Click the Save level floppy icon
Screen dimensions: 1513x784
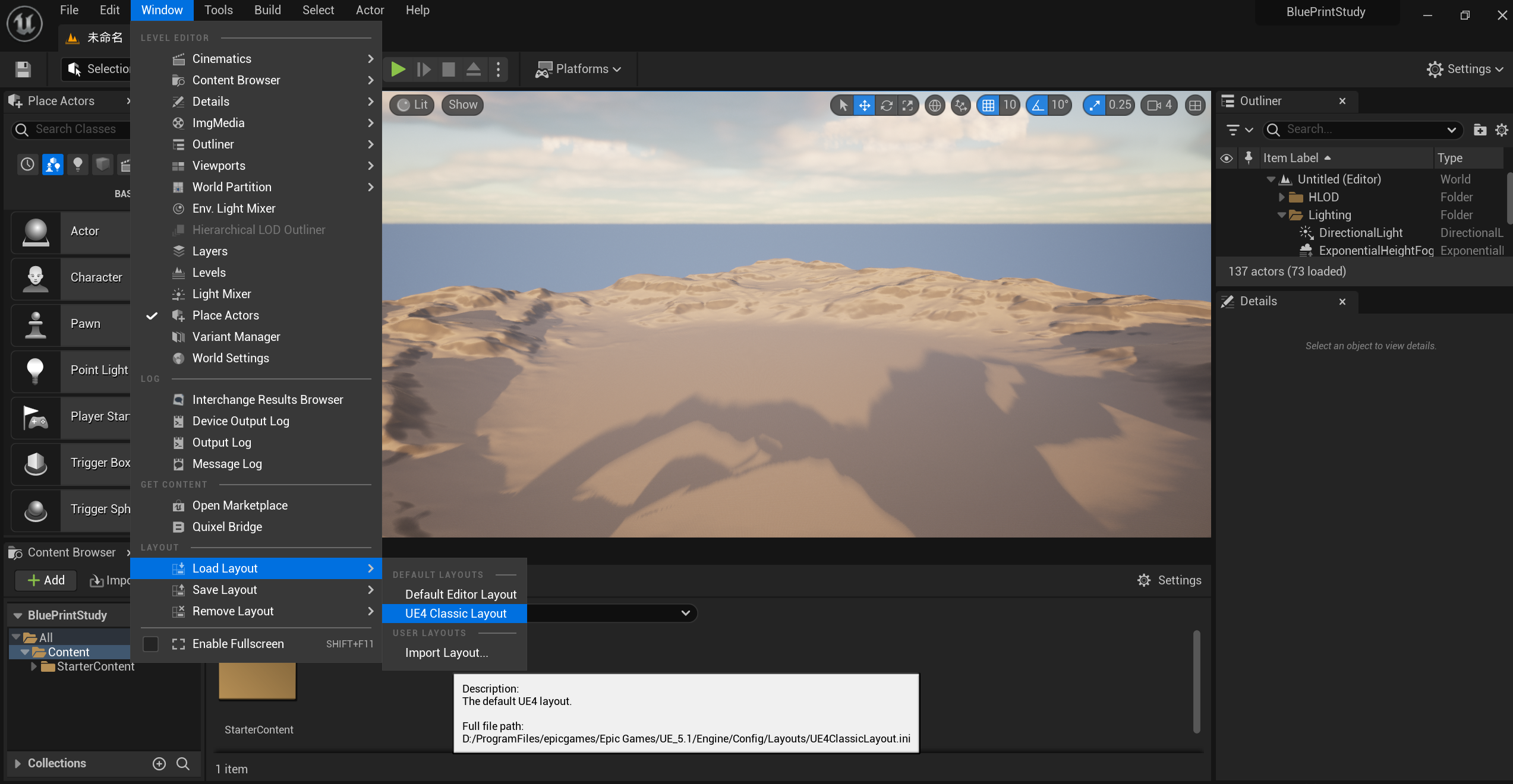[23, 69]
